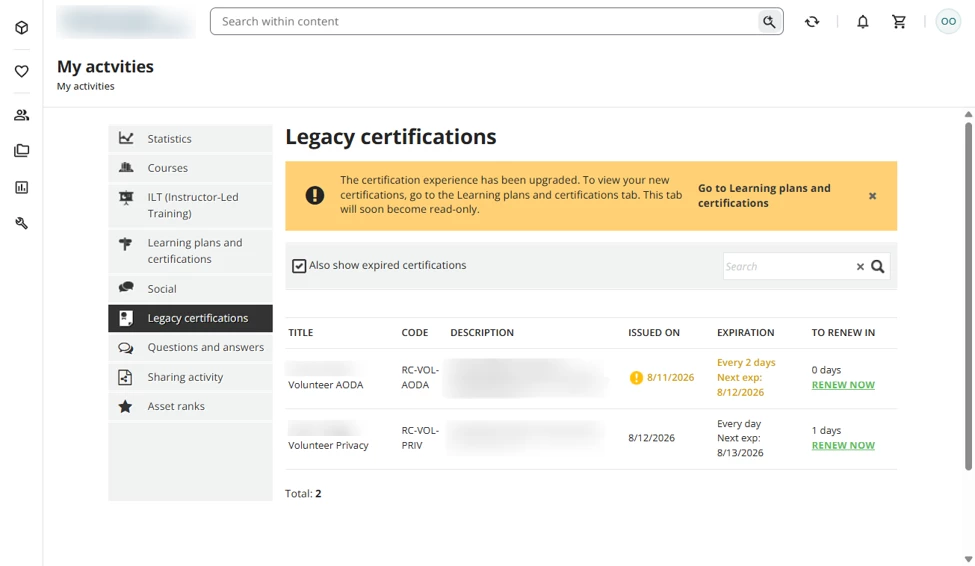
Task: Click the DESCRIPTION column header
Action: (482, 333)
